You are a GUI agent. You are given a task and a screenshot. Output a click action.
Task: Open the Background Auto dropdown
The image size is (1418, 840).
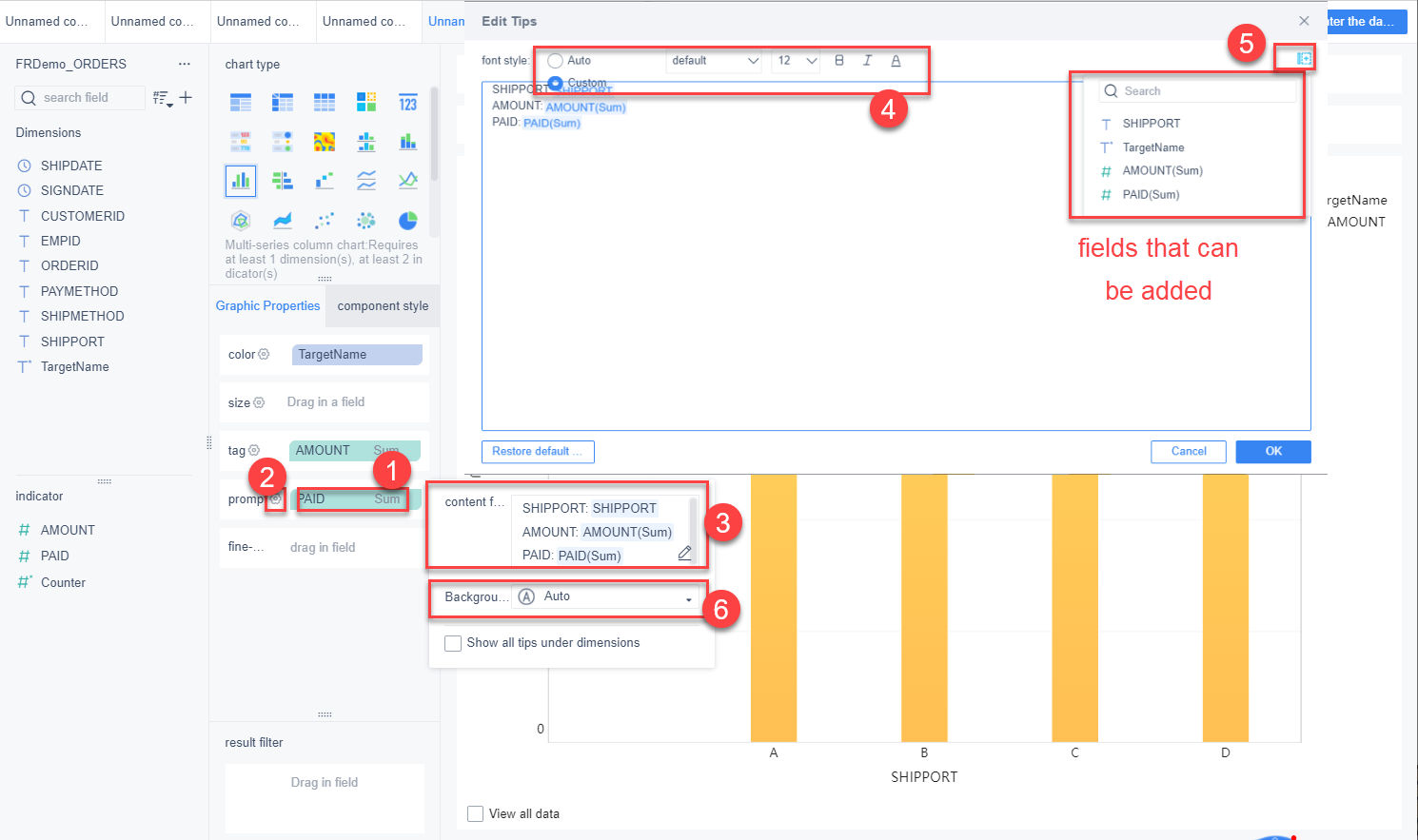[x=605, y=596]
